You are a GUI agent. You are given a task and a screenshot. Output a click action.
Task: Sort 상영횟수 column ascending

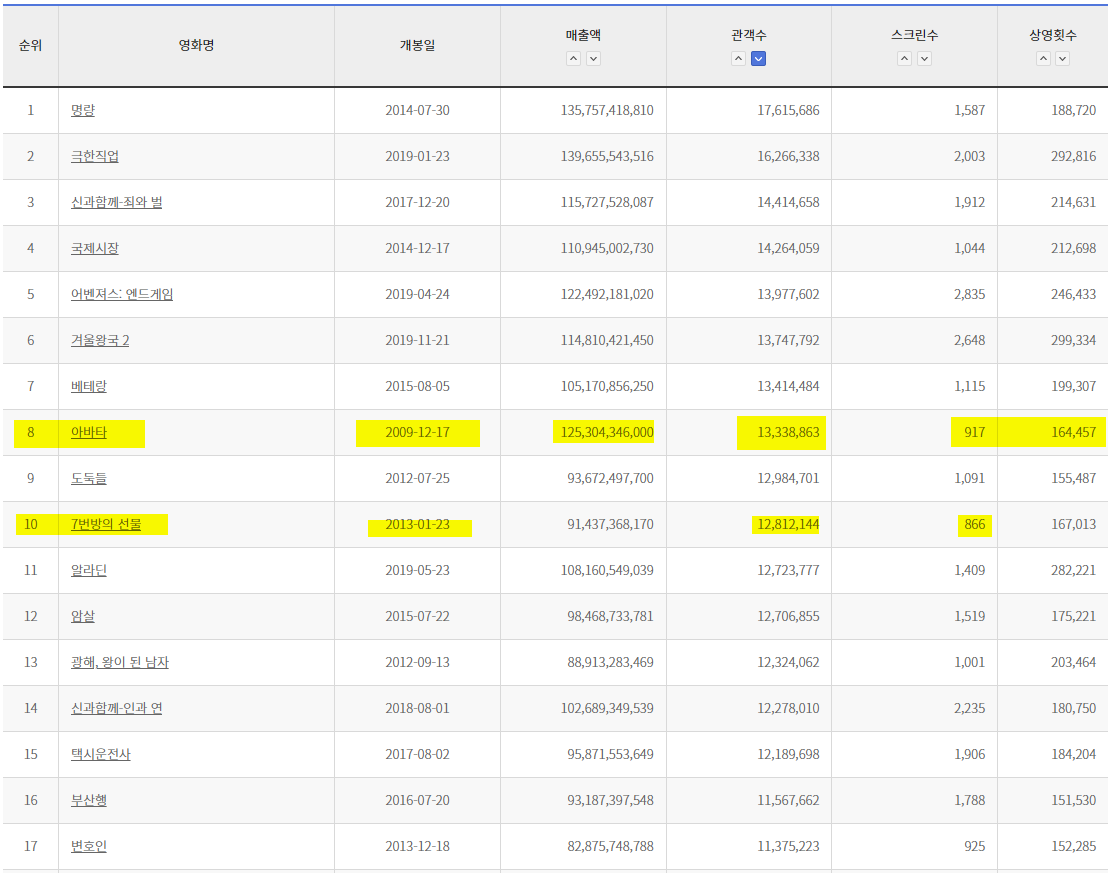(x=1043, y=59)
